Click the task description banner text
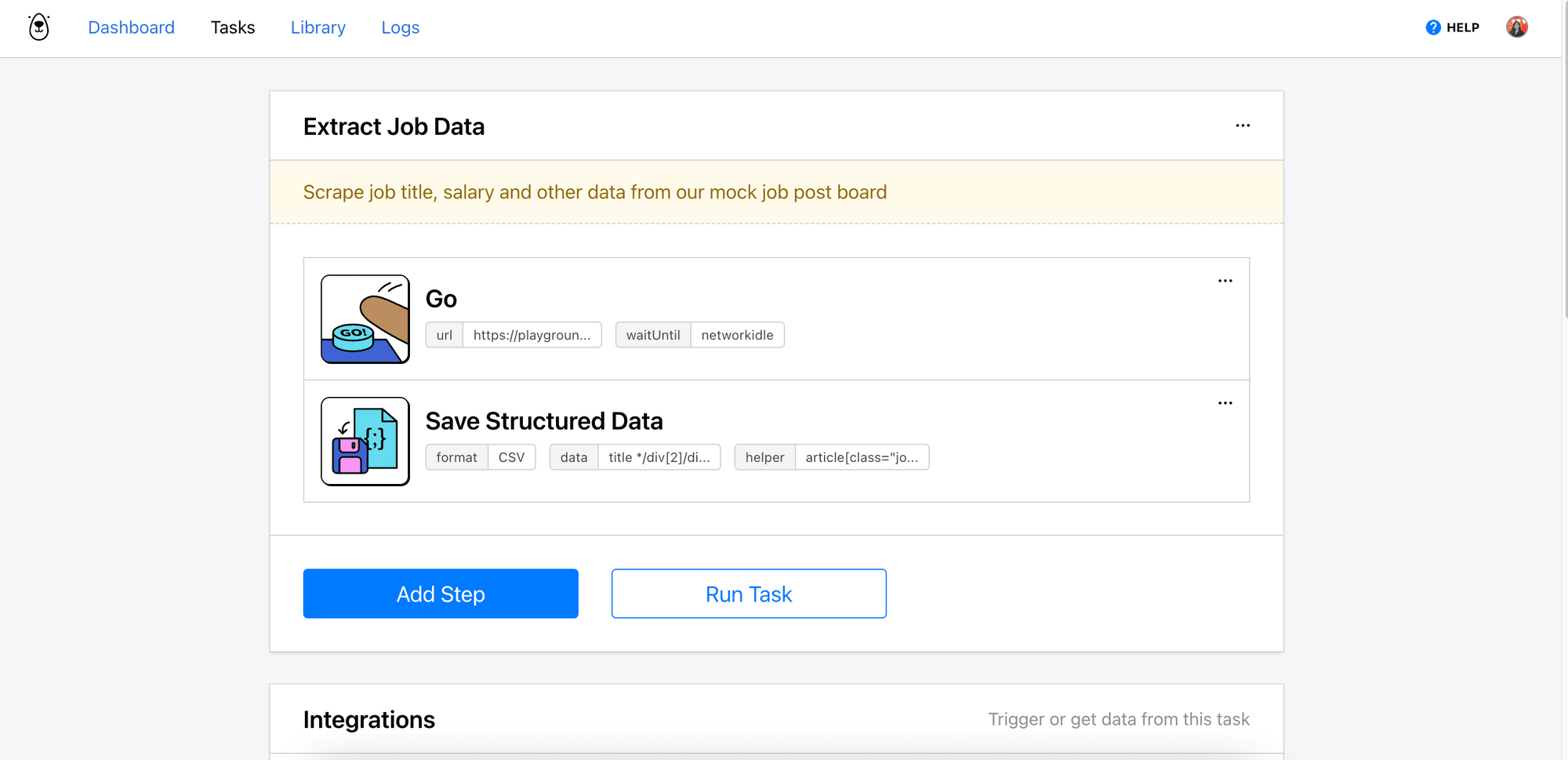 [x=594, y=192]
